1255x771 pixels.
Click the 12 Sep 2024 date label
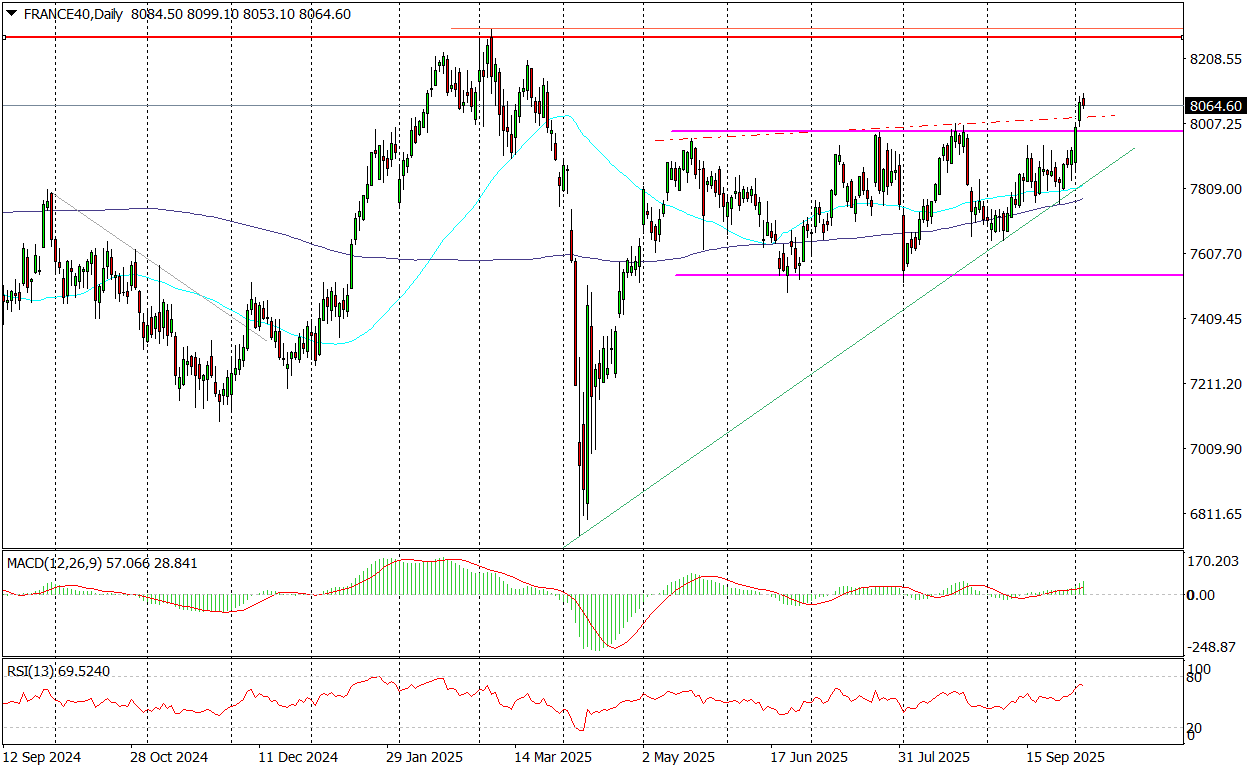pos(41,758)
